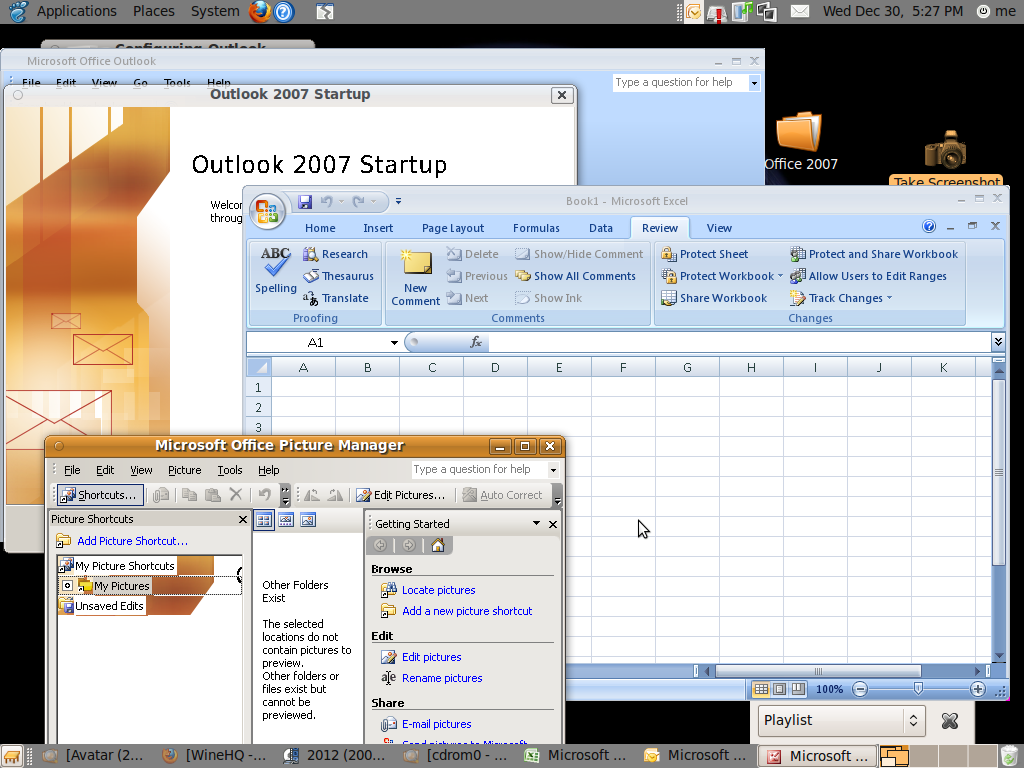Open the Picture menu in Picture Manager
The height and width of the screenshot is (768, 1024).
pos(184,470)
